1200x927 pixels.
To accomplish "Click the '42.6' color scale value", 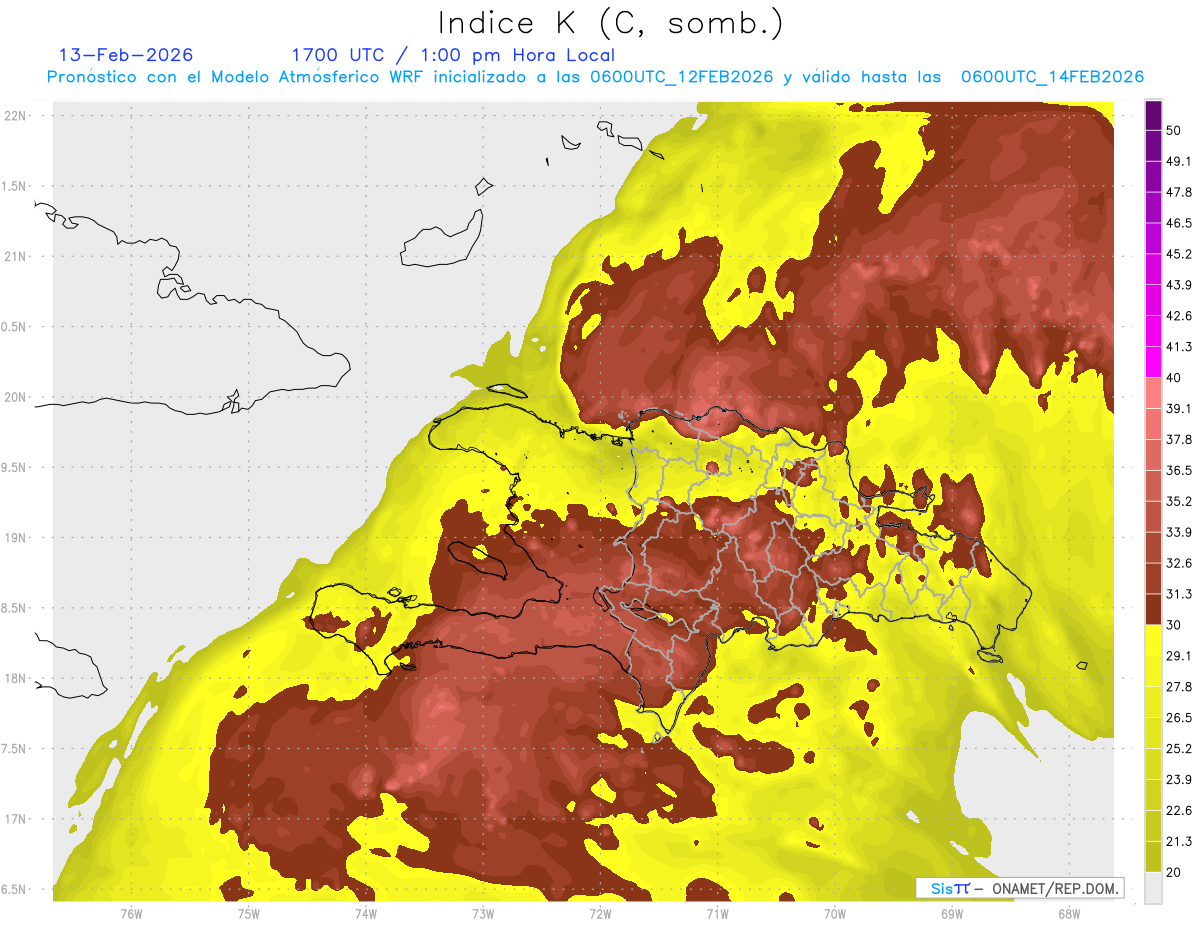I will [1179, 316].
